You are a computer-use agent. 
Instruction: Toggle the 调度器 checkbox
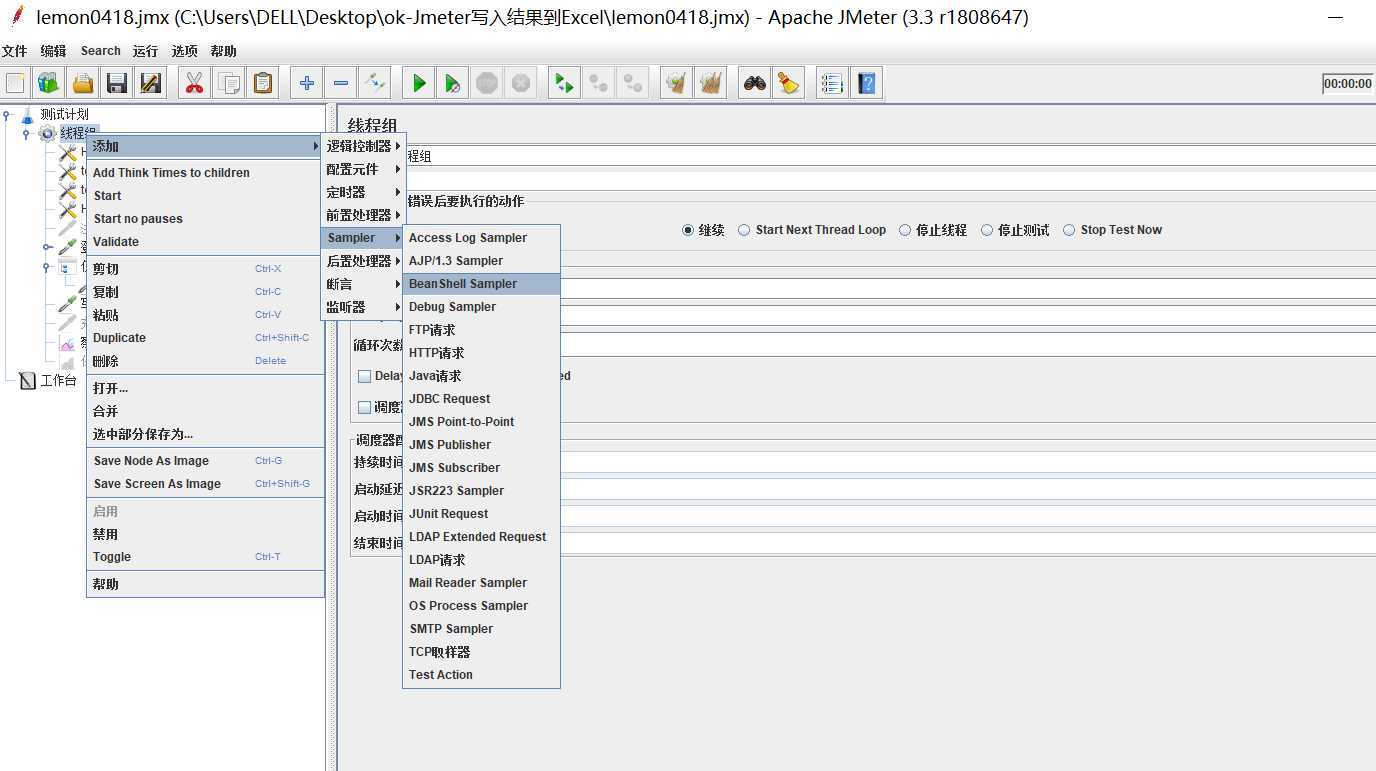pyautogui.click(x=364, y=407)
